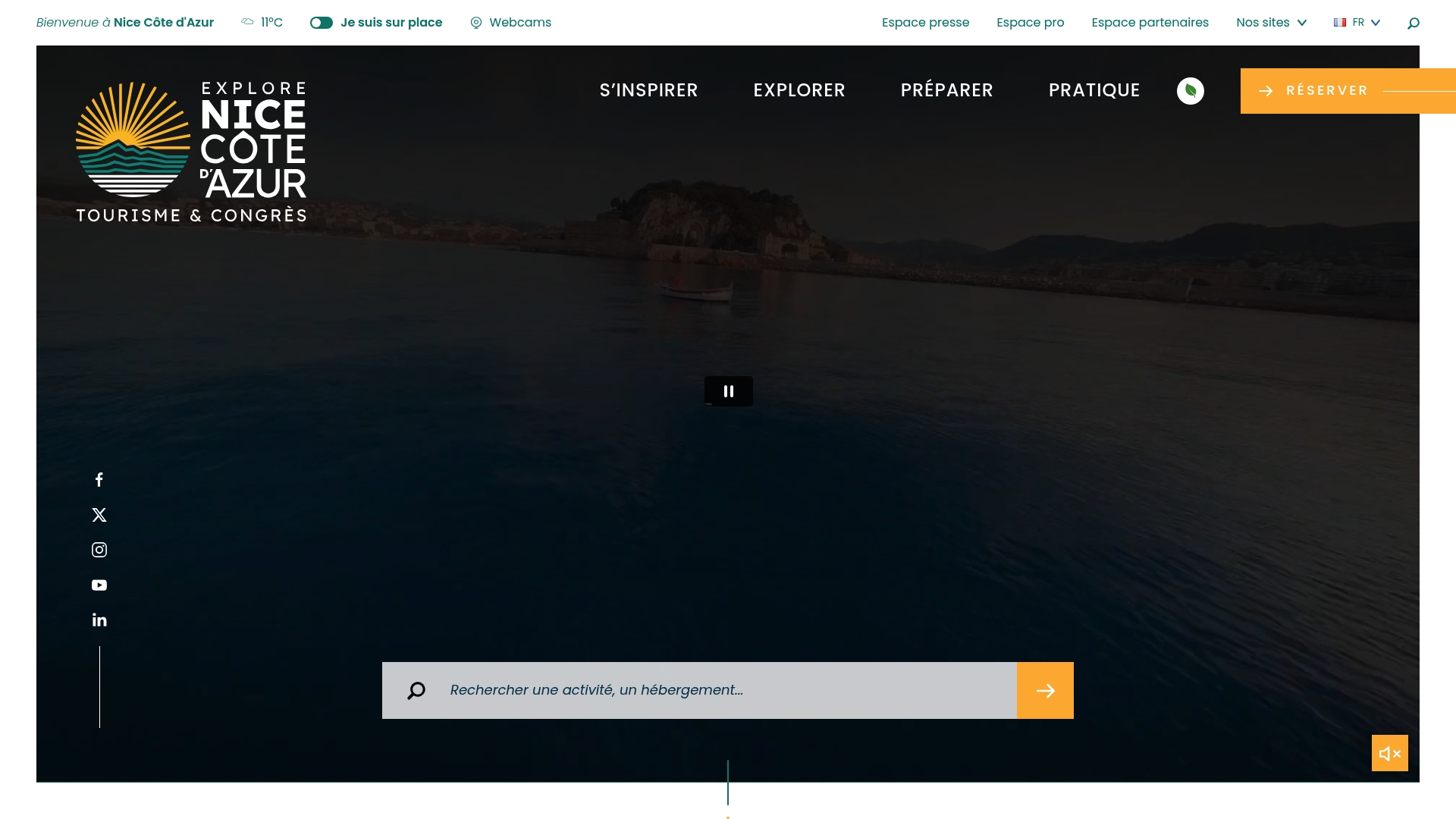Click the orange RÉSERVER button
The height and width of the screenshot is (819, 1456).
click(1327, 91)
